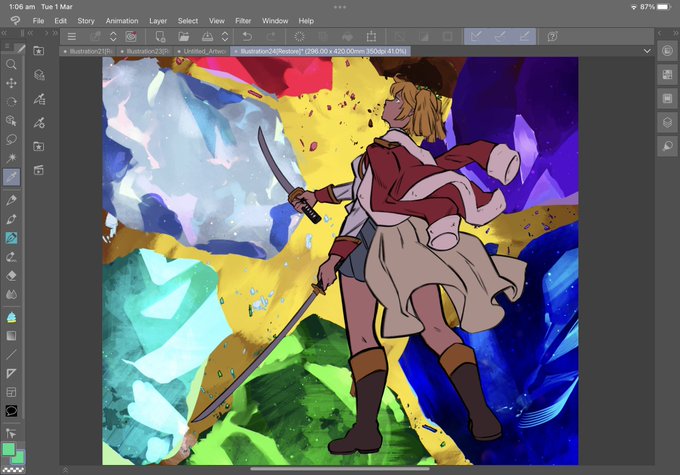Select the Blend droplets tool
Image resolution: width=680 pixels, height=475 pixels.
coord(11,295)
